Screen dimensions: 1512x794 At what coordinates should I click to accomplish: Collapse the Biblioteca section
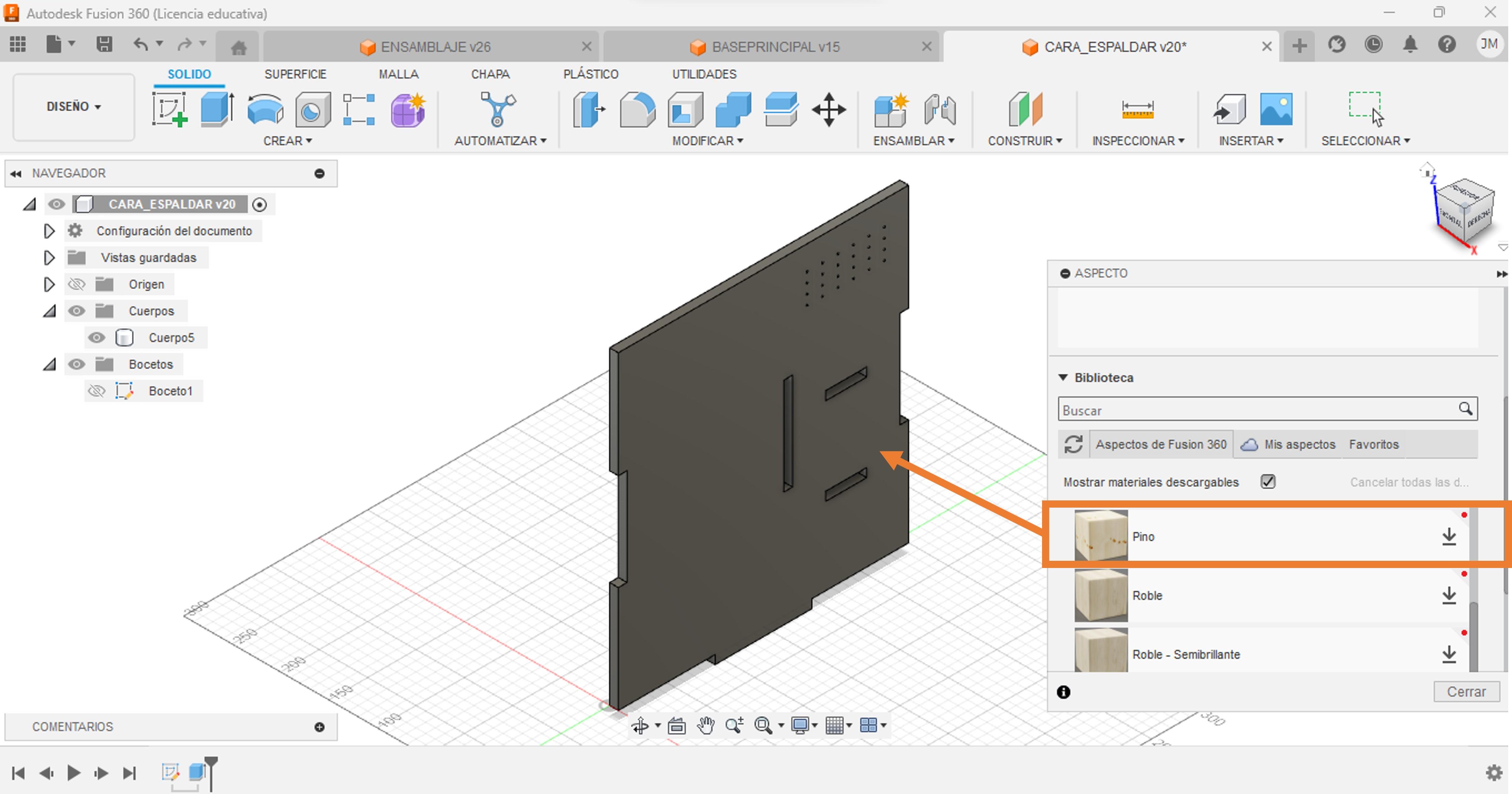[x=1063, y=377]
